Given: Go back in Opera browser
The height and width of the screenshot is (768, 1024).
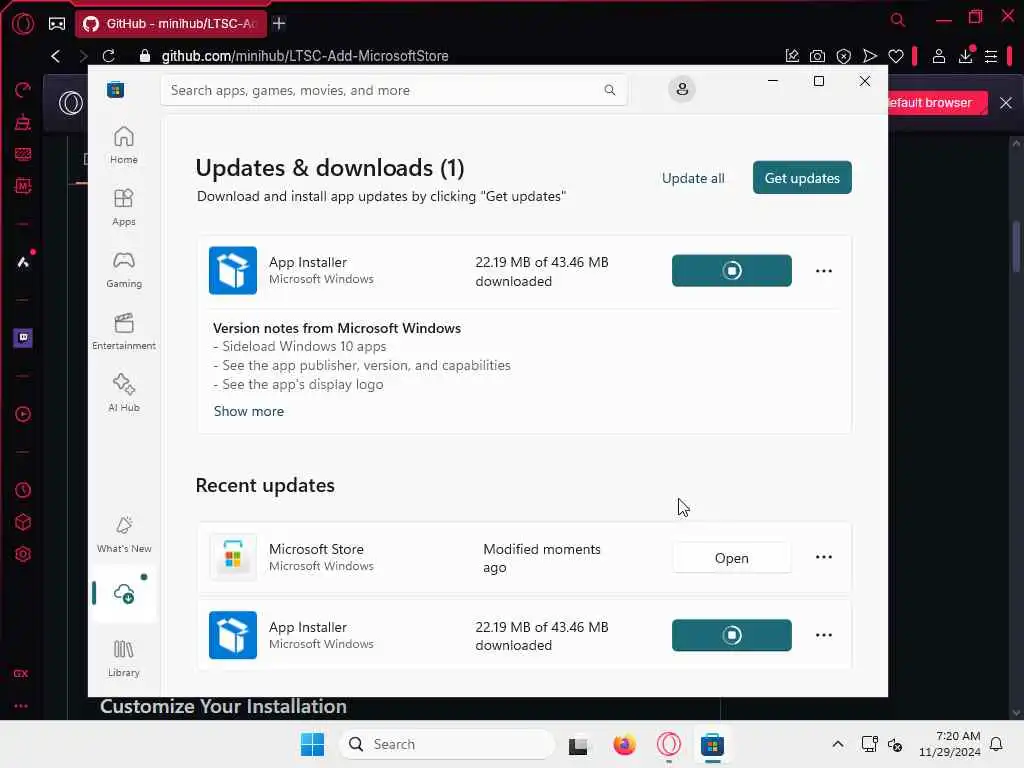Looking at the screenshot, I should [x=56, y=56].
